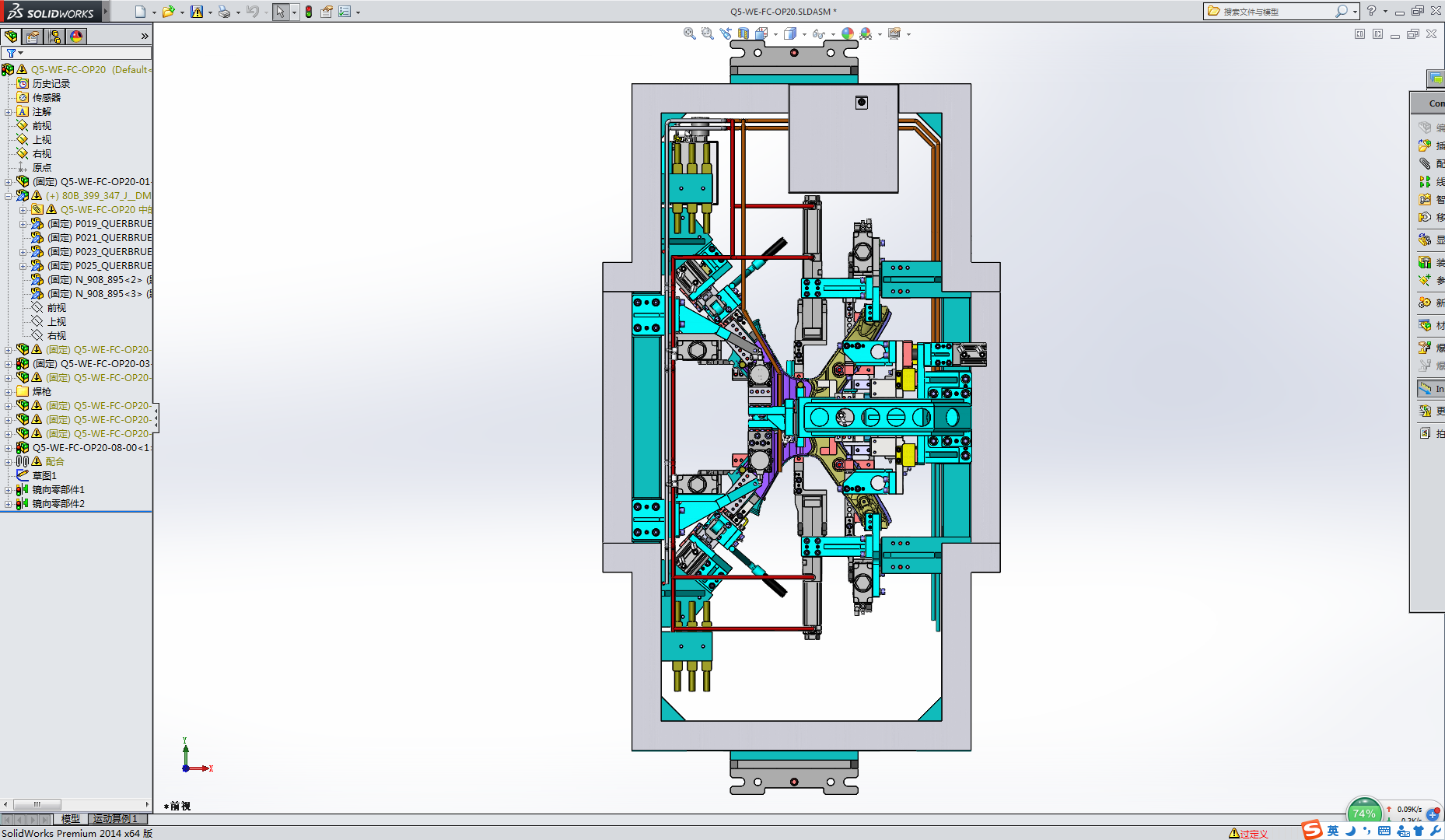This screenshot has height=840, width=1445.
Task: Click the Open file folder icon
Action: tap(168, 12)
